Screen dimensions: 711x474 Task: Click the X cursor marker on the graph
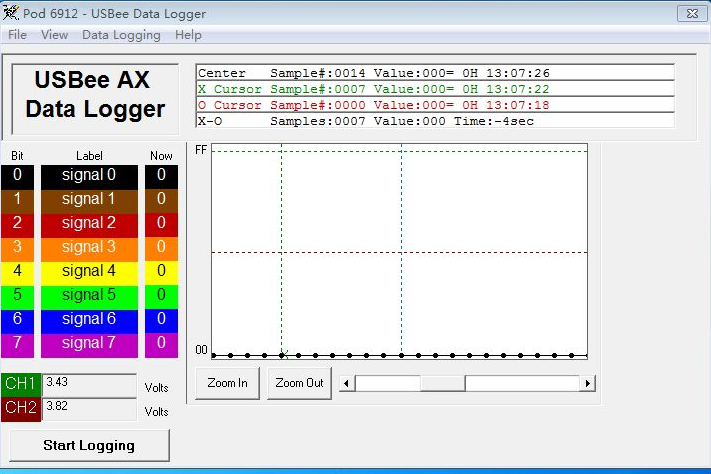[x=283, y=355]
